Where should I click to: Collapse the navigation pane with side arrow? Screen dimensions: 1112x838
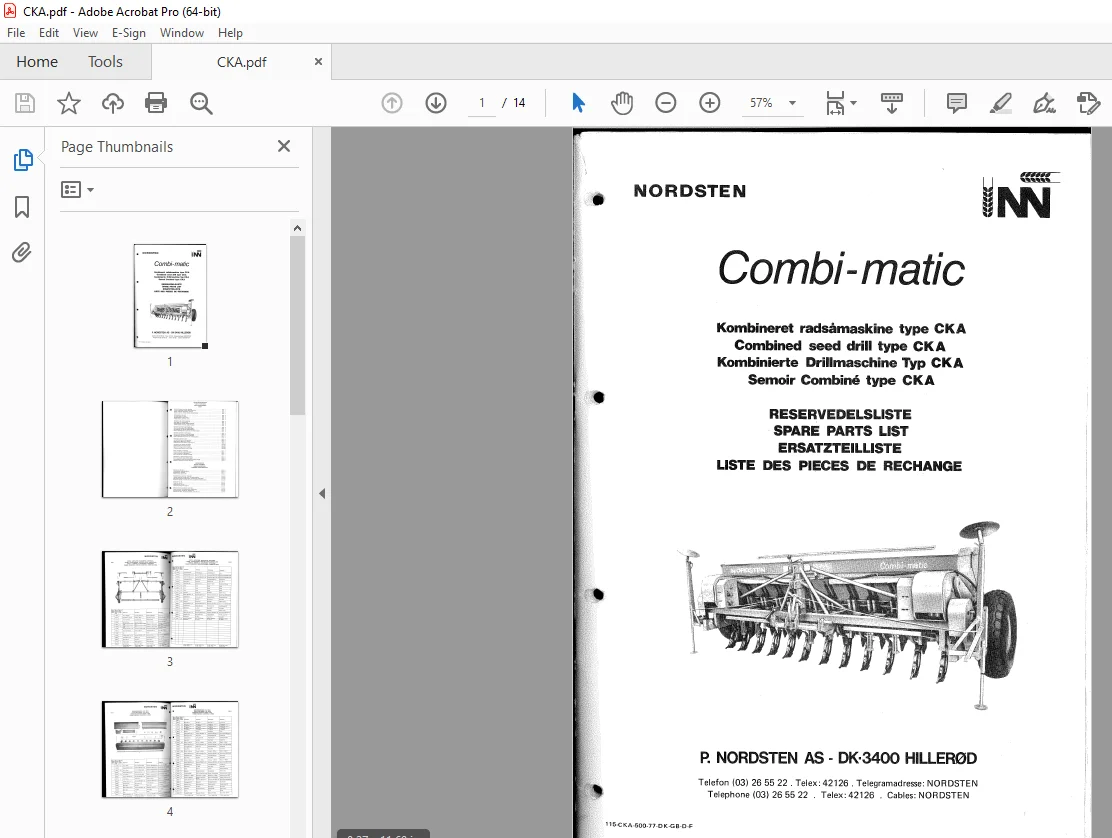(322, 493)
